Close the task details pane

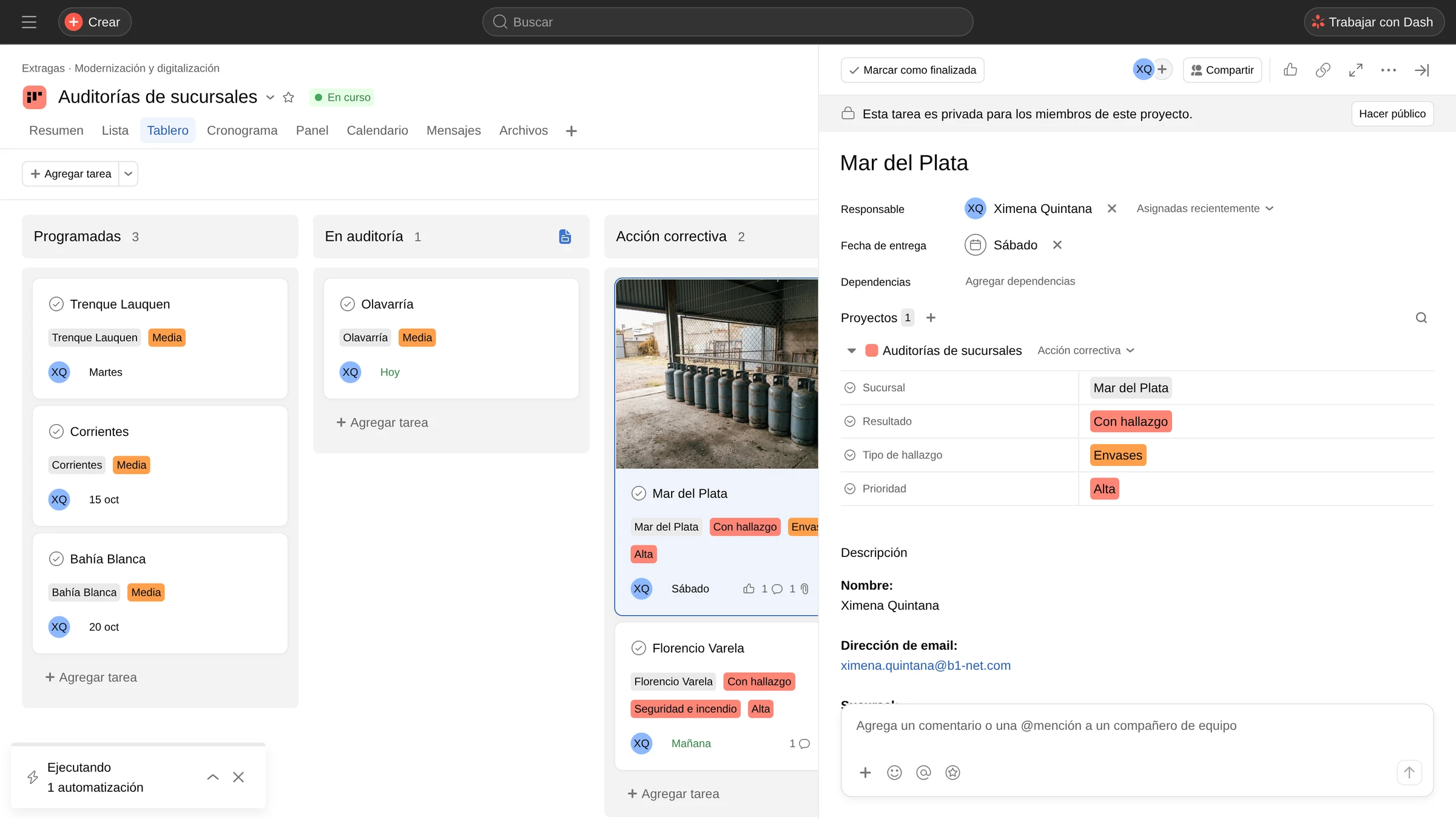click(x=1422, y=70)
